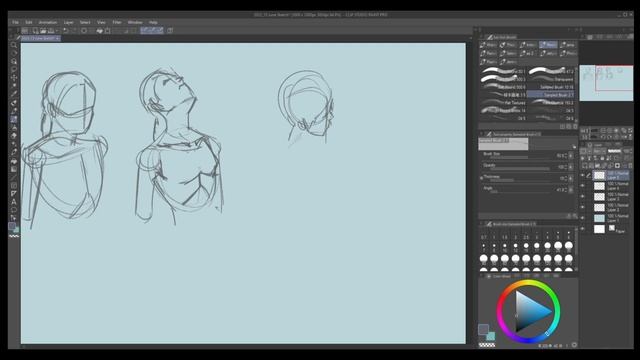Toggle Snap to ruler in command bar
Screen dimensions: 640x360
click(144, 31)
